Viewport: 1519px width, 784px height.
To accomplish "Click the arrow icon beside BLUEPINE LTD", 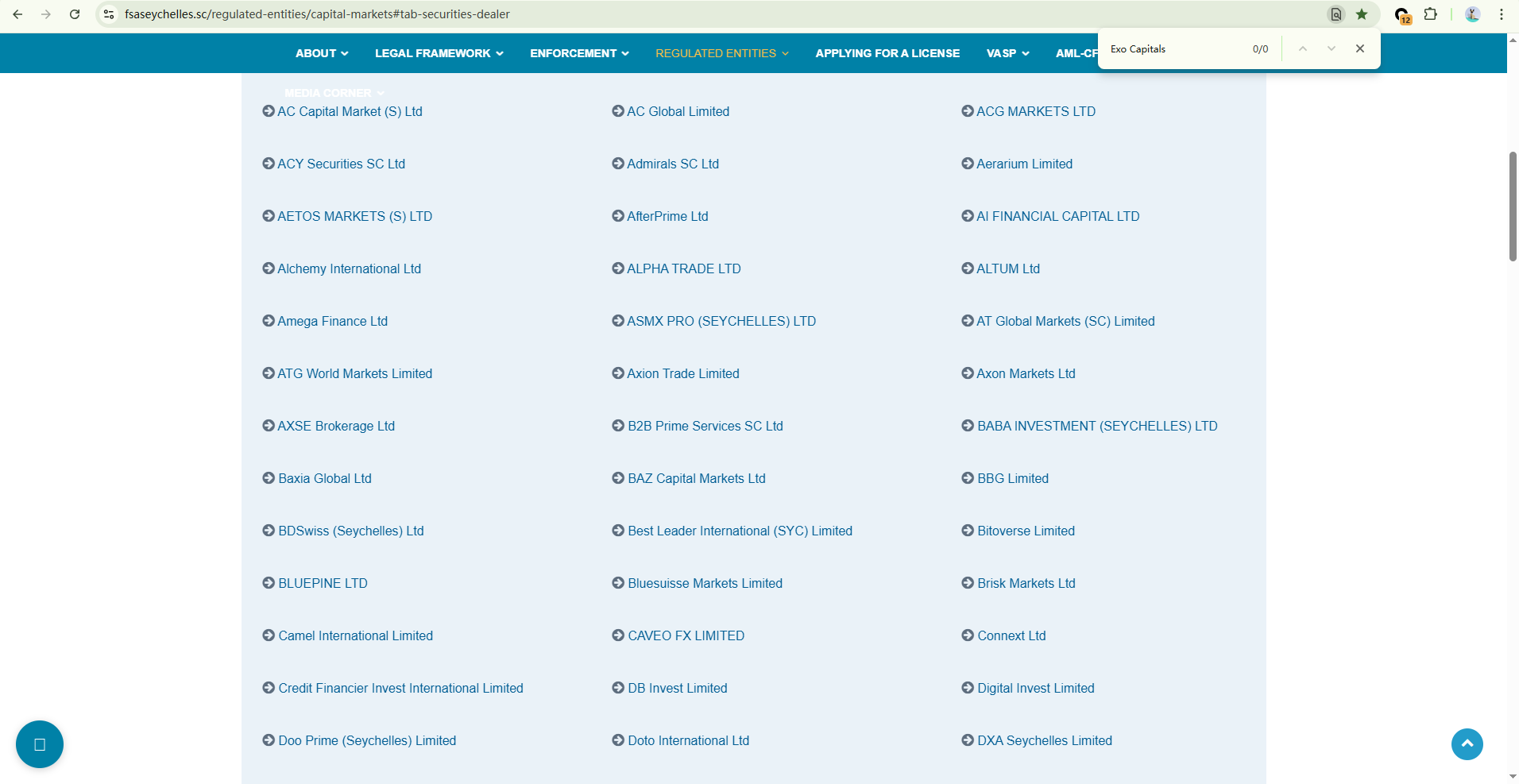I will click(269, 583).
